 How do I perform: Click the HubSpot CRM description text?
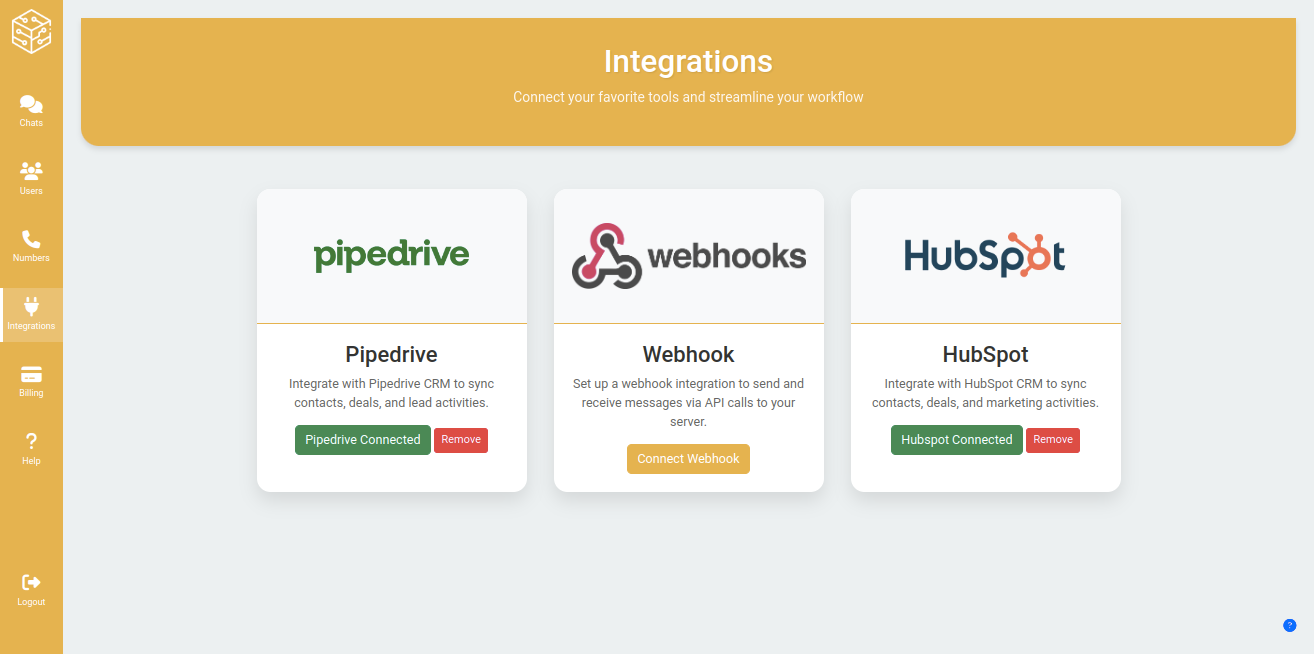(x=985, y=393)
